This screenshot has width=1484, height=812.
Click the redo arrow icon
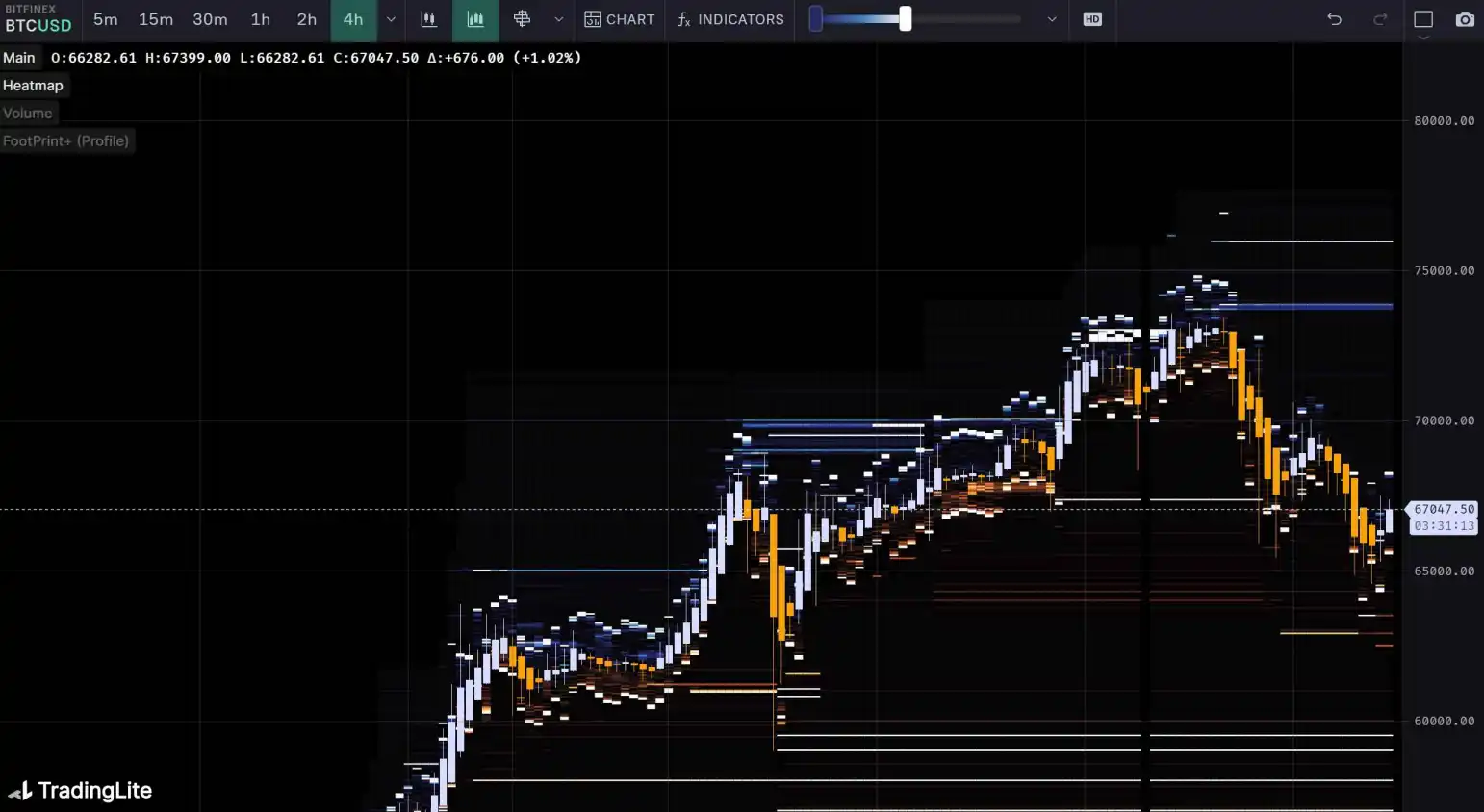coord(1380,19)
